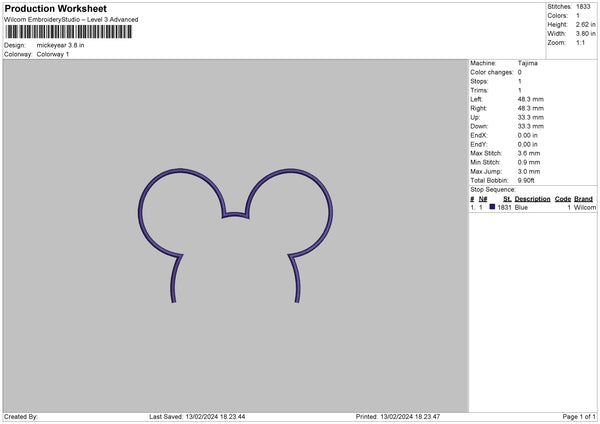Click the EndX value 0.00 in
Image resolution: width=600 pixels, height=424 pixels.
tap(527, 135)
